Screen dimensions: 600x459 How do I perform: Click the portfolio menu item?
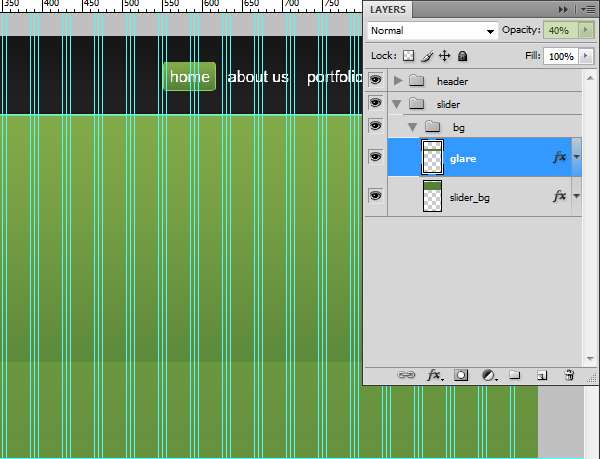(x=334, y=77)
